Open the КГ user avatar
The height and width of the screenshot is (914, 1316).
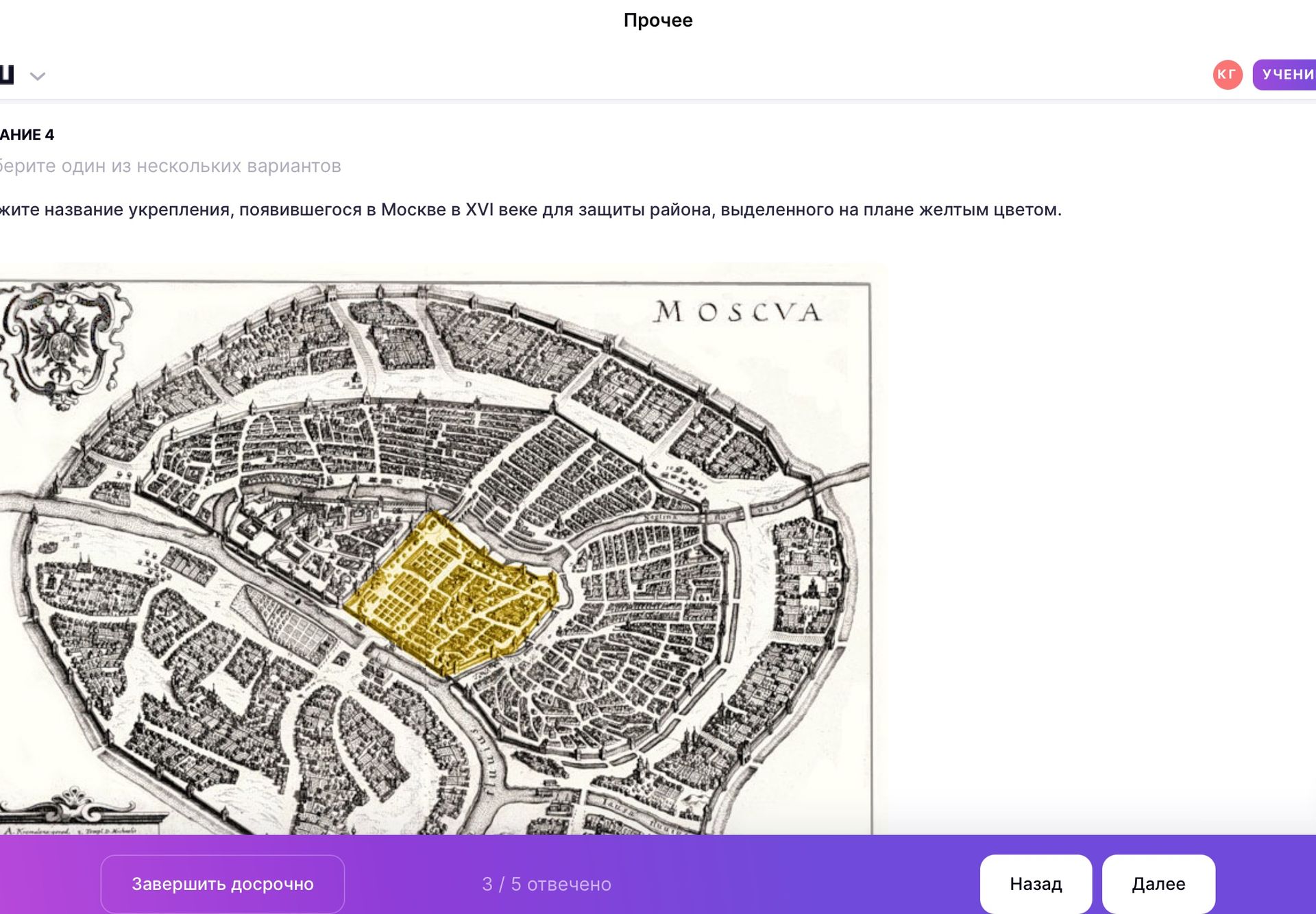(1228, 75)
